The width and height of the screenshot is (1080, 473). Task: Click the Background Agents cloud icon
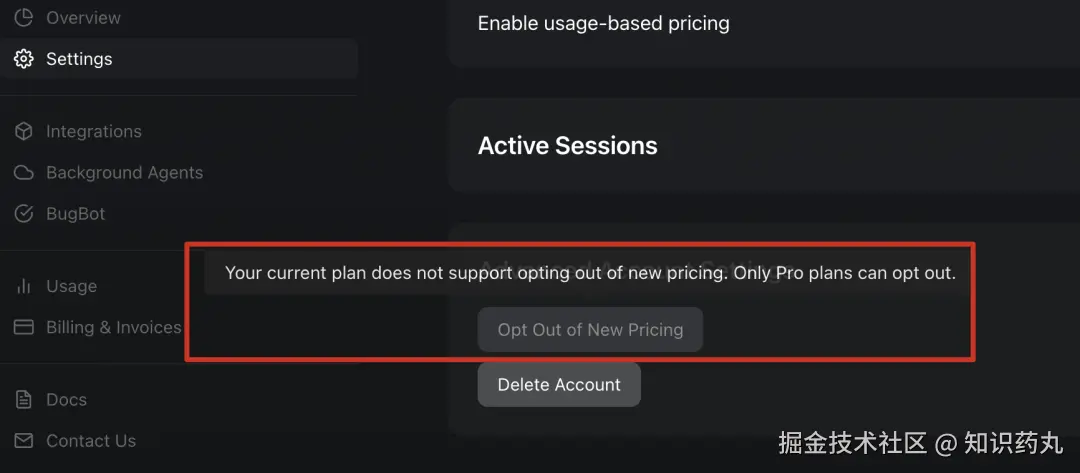coord(24,173)
